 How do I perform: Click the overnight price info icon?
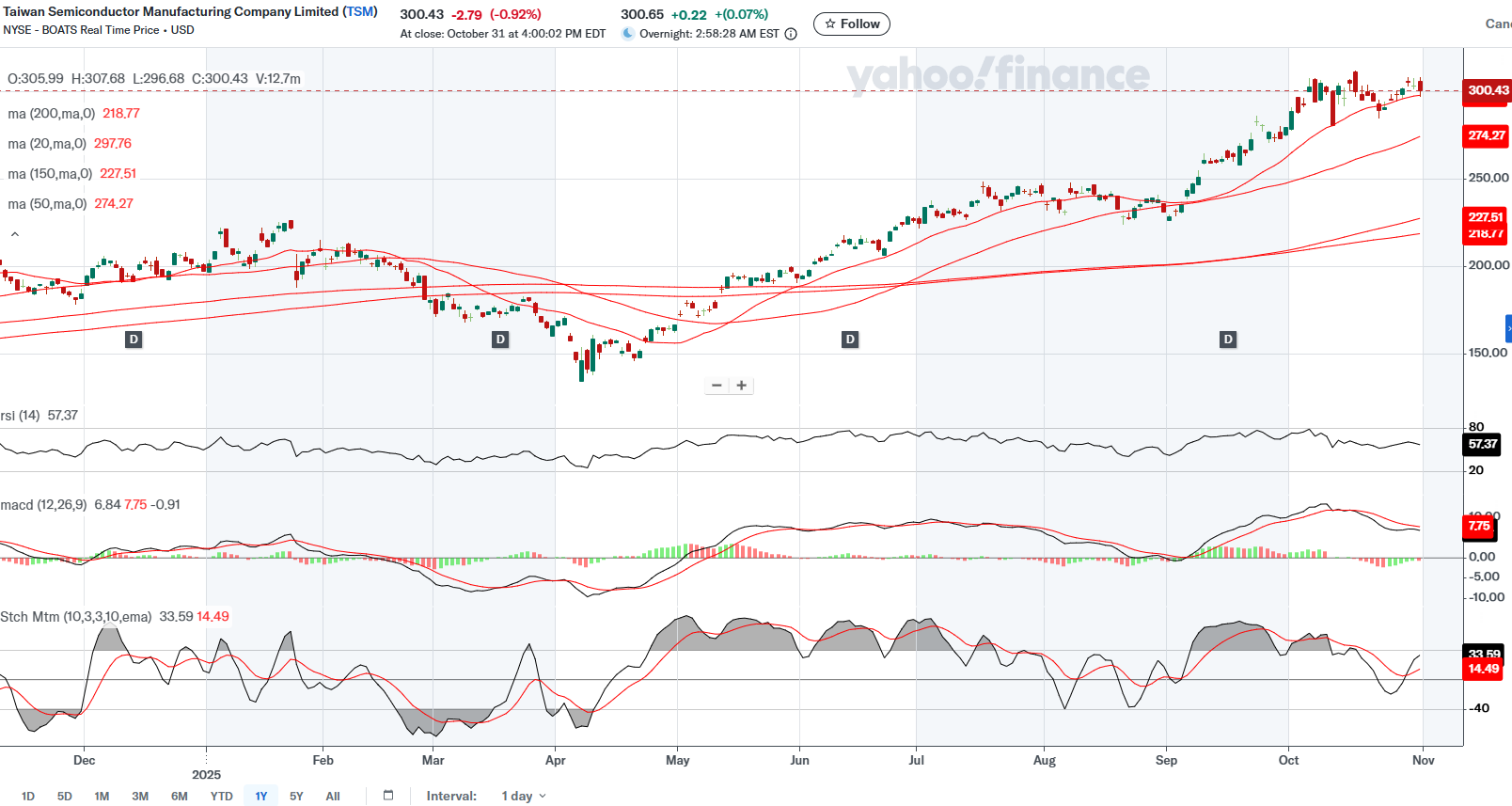[791, 34]
